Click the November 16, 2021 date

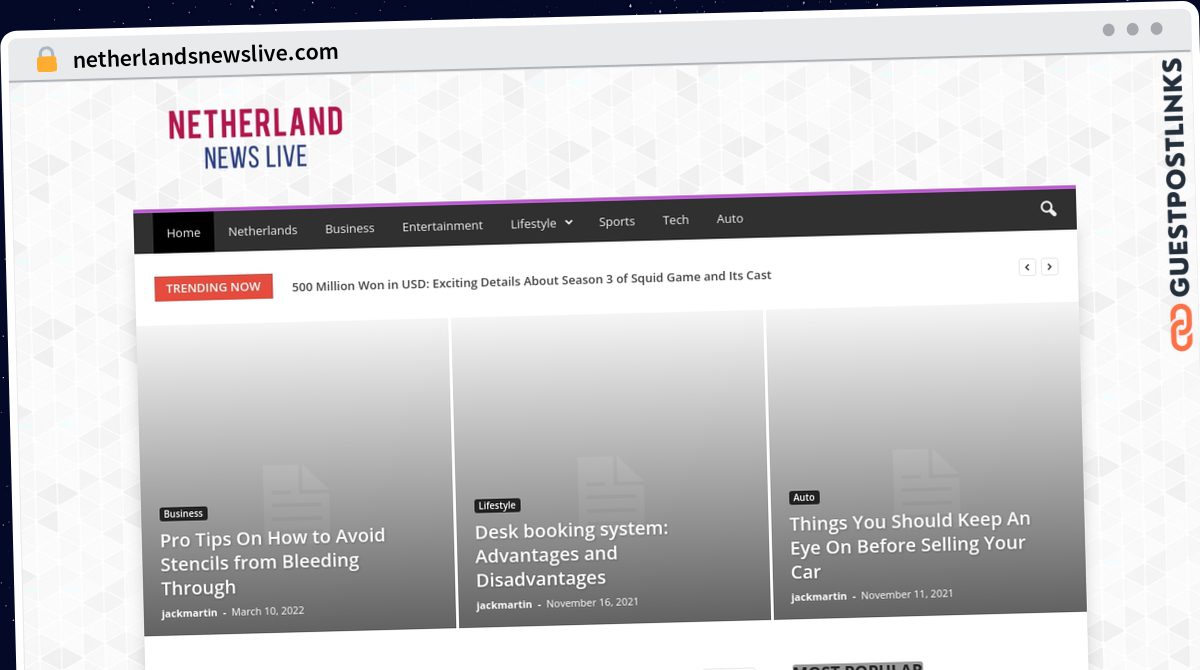click(x=592, y=603)
